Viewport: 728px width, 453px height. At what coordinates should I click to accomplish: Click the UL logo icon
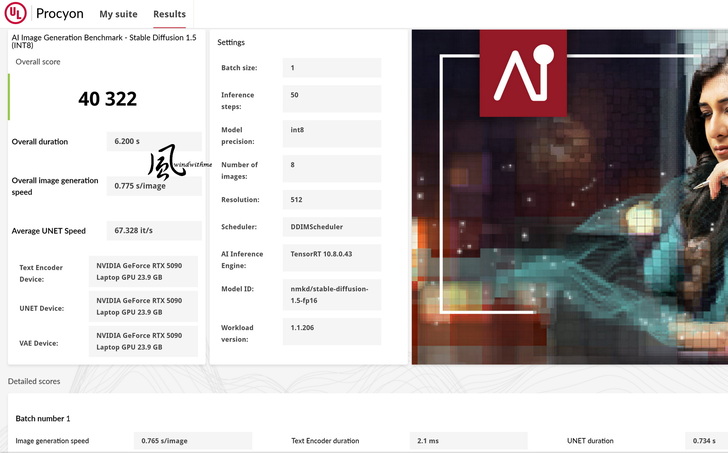point(15,14)
